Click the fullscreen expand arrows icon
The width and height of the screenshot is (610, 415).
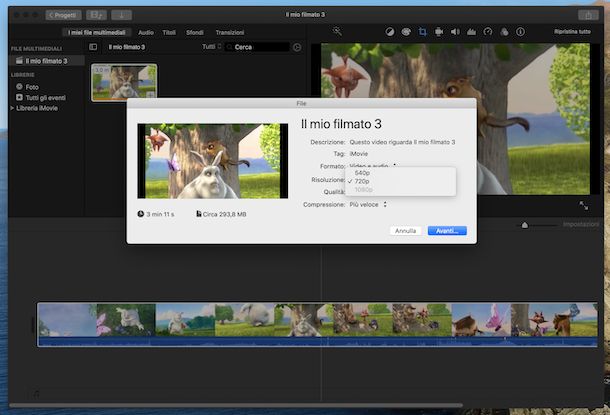pos(584,206)
